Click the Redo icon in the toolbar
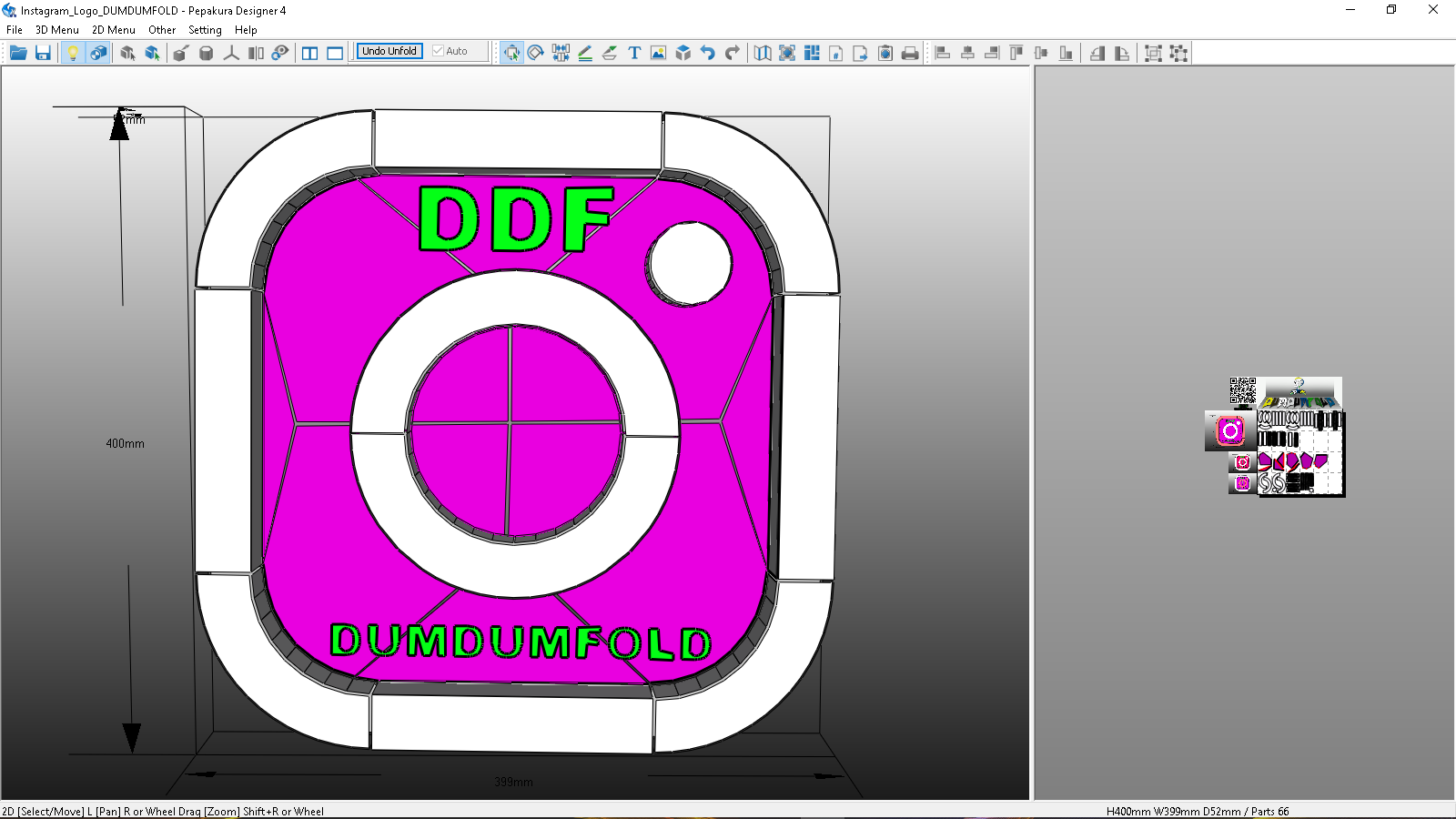 pyautogui.click(x=733, y=52)
